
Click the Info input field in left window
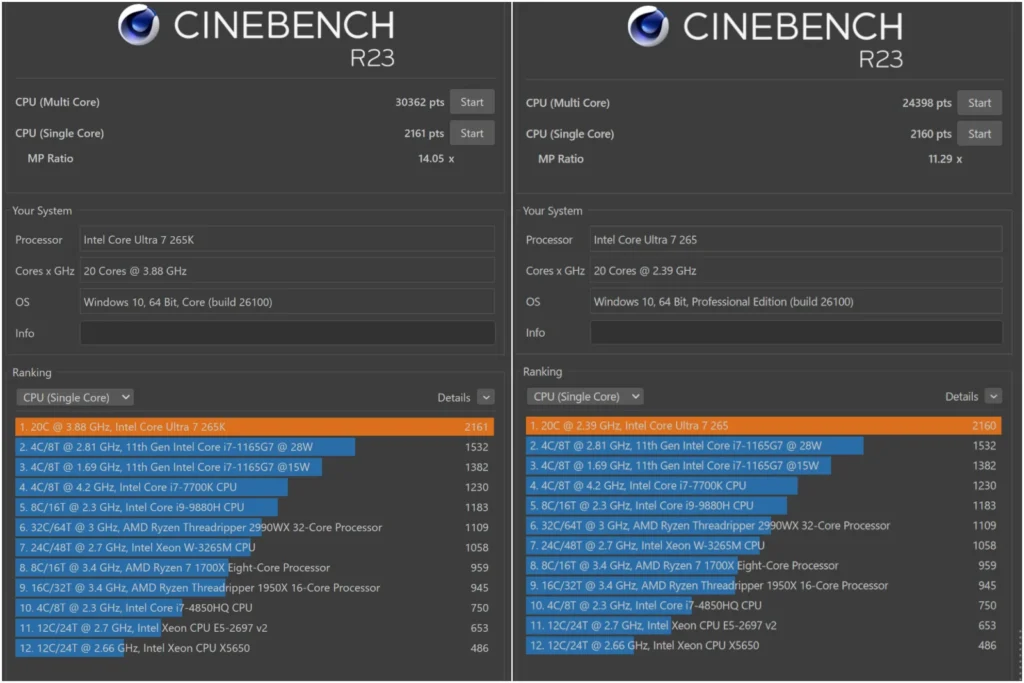pos(287,333)
